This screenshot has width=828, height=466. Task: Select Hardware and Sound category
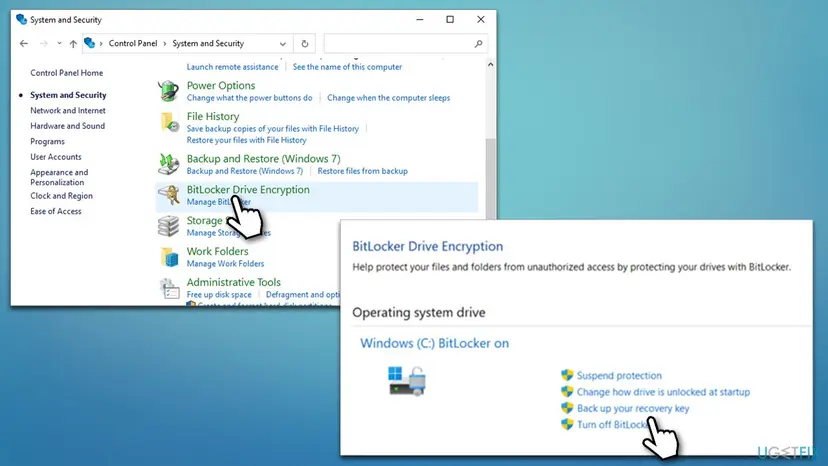68,126
